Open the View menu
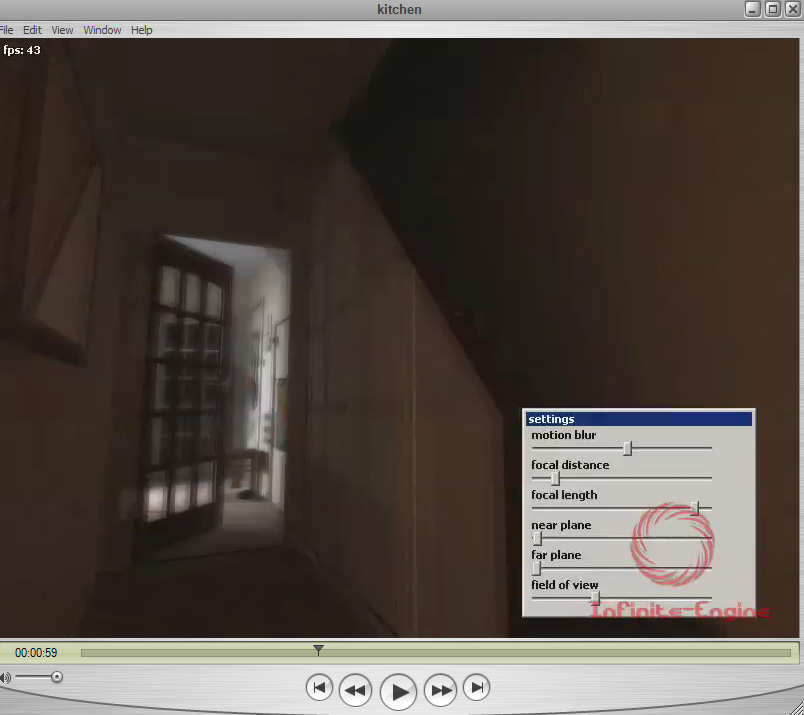The height and width of the screenshot is (715, 804). point(62,30)
